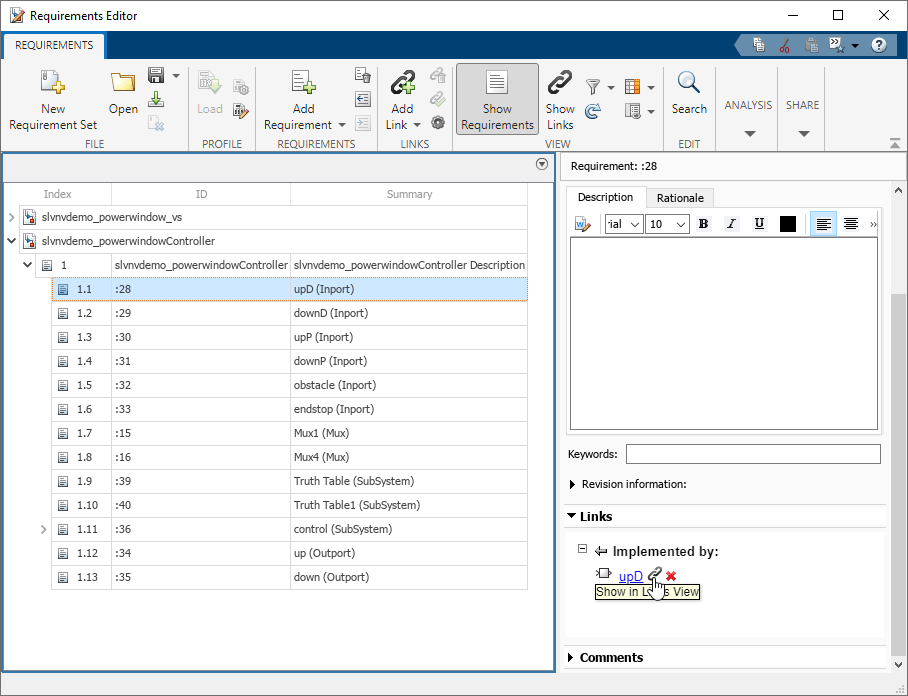Screen dimensions: 908x696
Task: Enable underline in the Description toolbar
Action: point(761,223)
